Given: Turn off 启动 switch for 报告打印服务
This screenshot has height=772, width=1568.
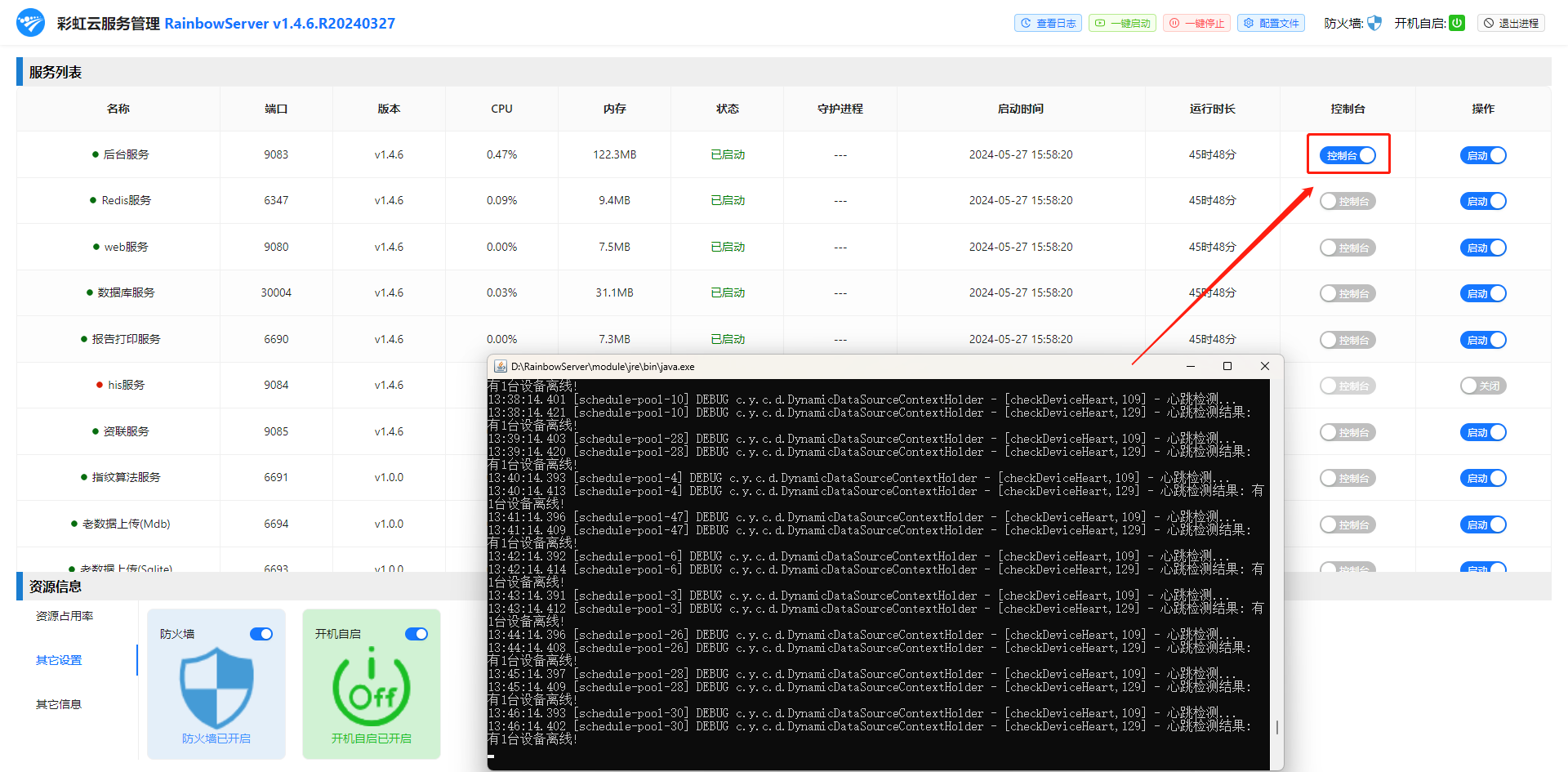Looking at the screenshot, I should pos(1483,340).
